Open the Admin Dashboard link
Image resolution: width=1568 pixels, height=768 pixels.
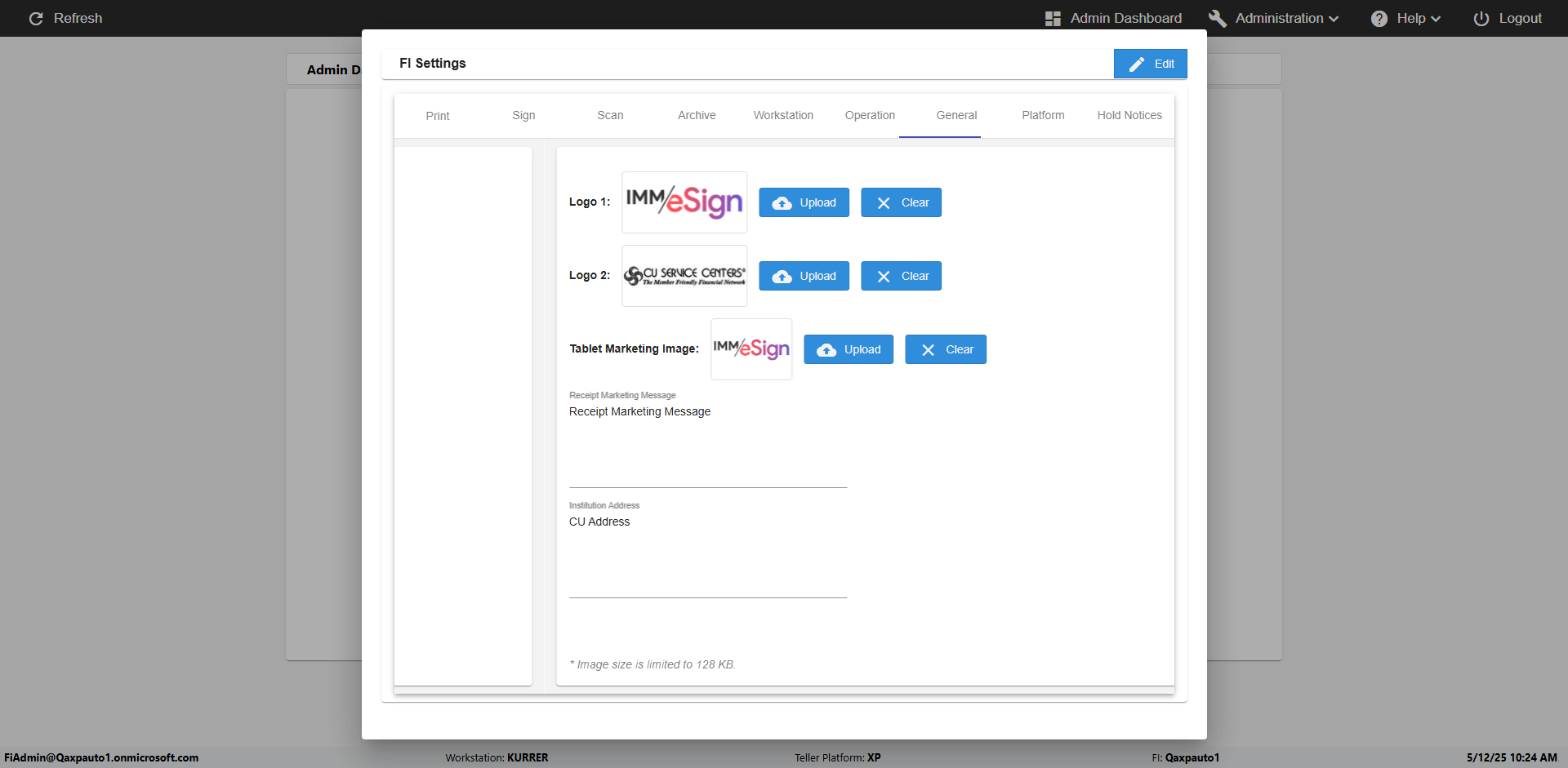(1126, 19)
